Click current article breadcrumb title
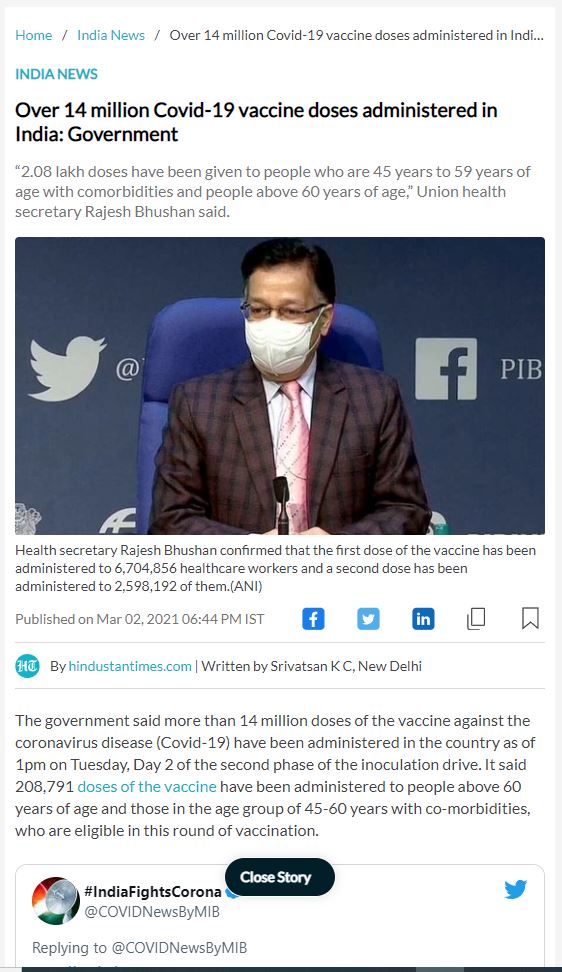 357,35
